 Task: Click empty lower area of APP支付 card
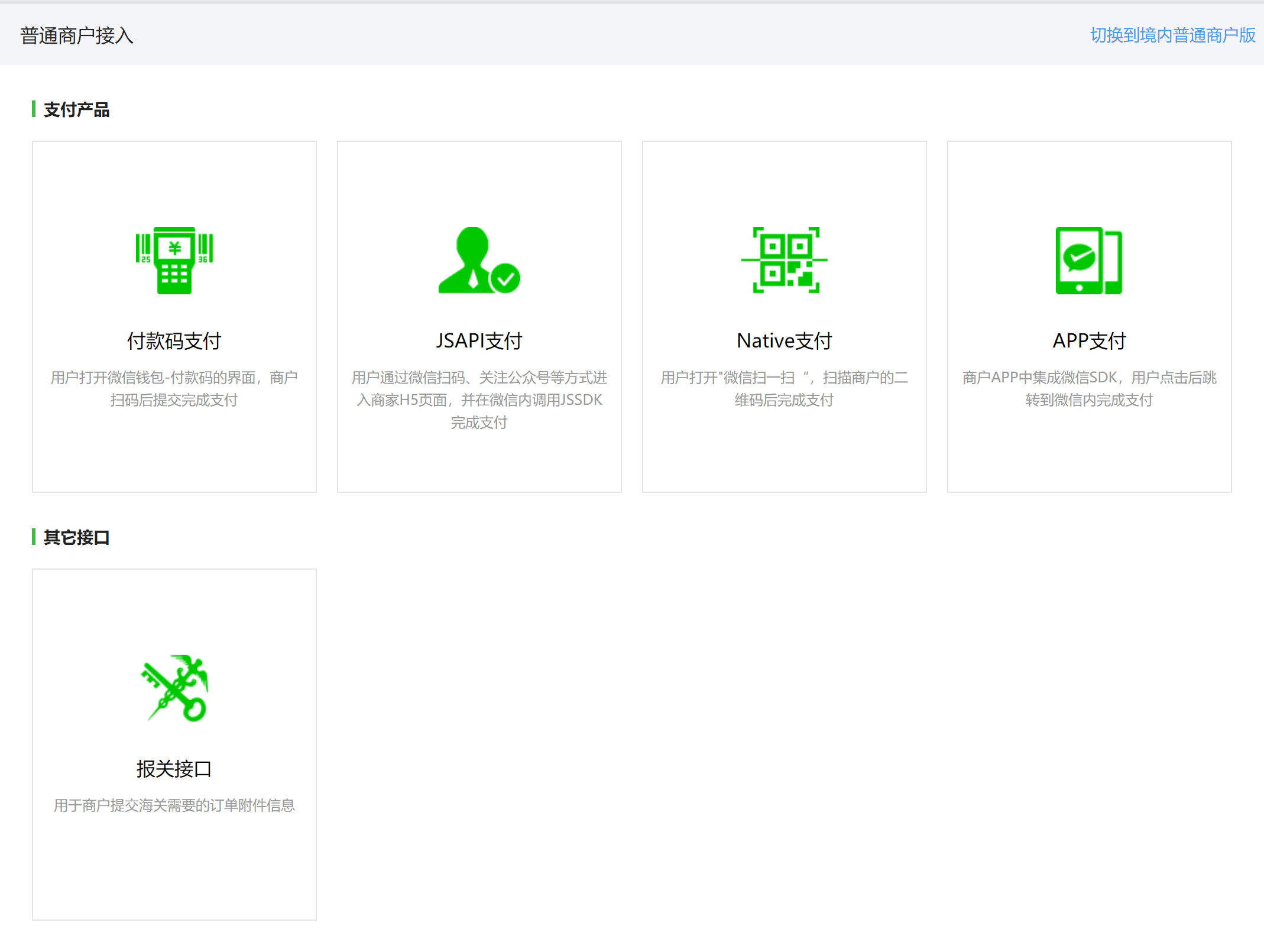1089,455
